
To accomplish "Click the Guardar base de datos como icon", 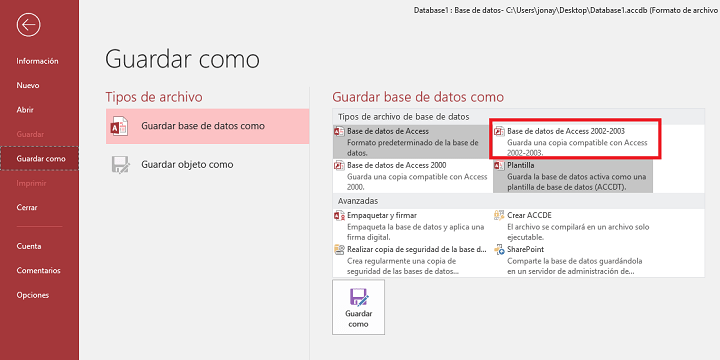I will click(119, 126).
